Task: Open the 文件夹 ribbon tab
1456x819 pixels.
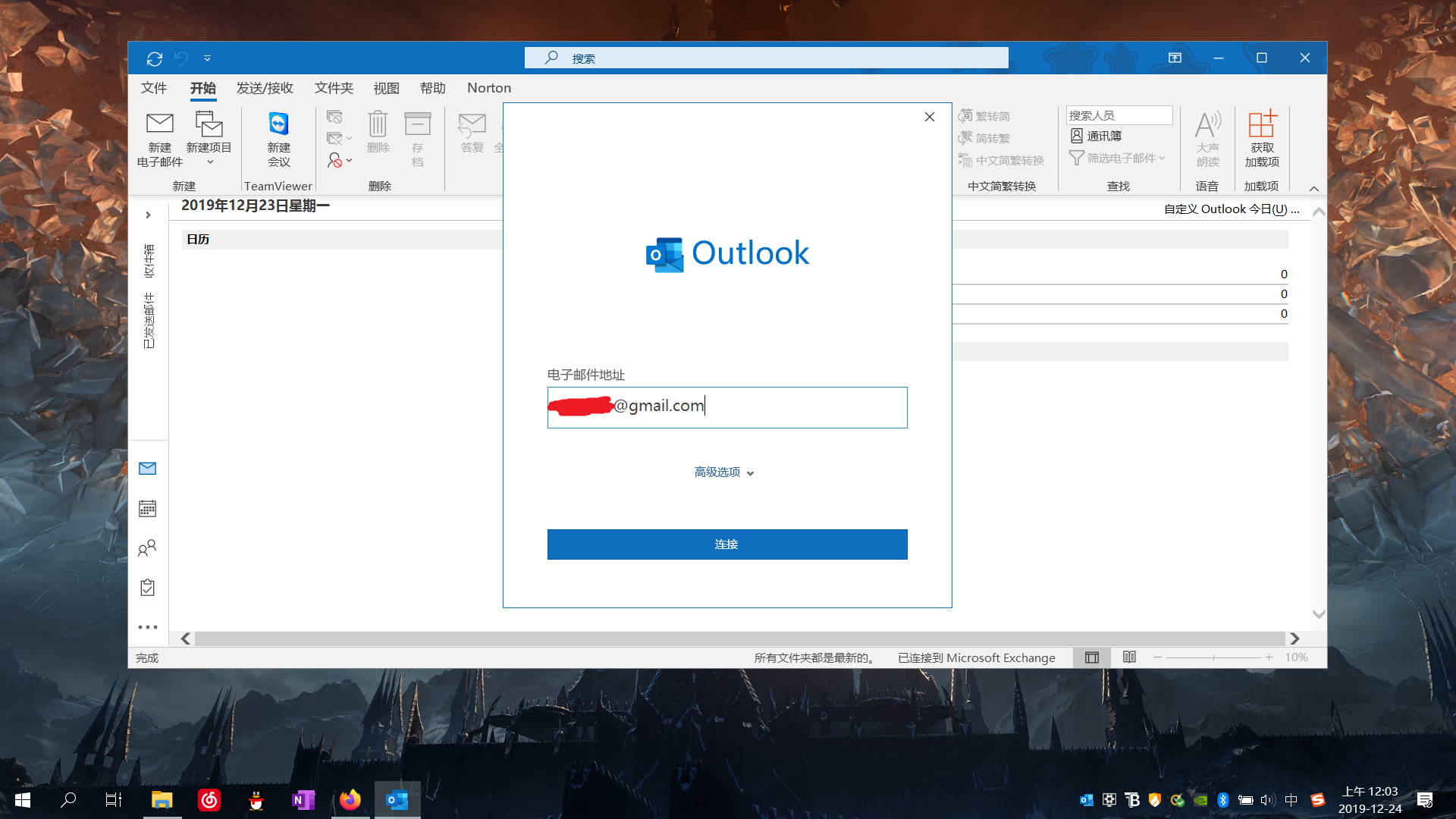Action: (x=334, y=88)
